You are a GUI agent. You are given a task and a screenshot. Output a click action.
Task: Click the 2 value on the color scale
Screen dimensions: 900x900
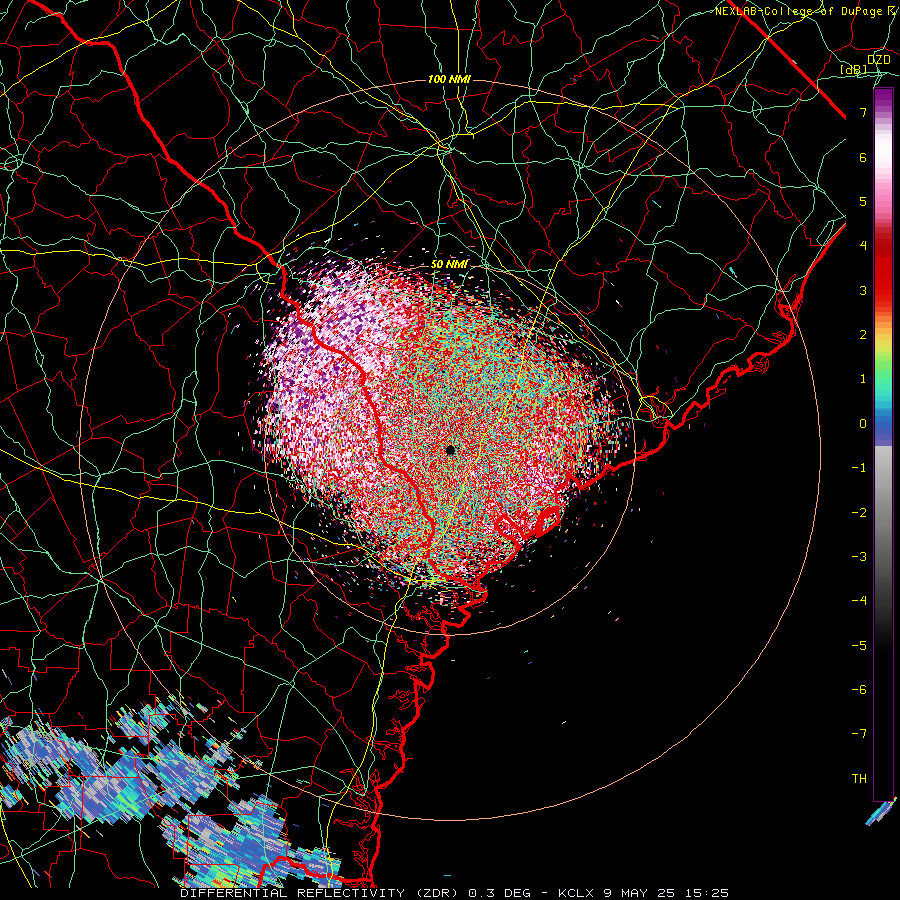click(x=863, y=335)
